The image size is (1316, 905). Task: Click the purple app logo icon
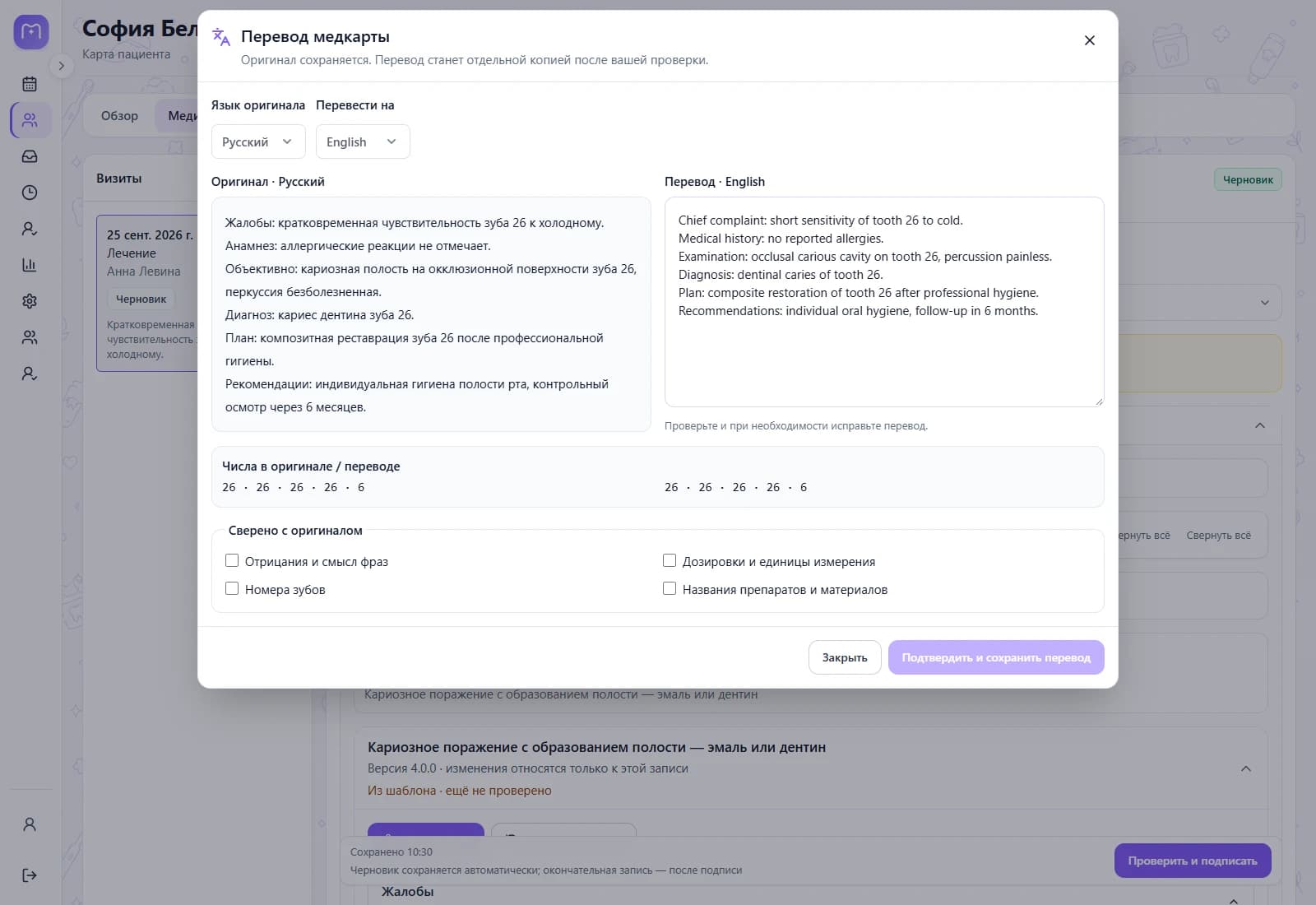coord(31,32)
